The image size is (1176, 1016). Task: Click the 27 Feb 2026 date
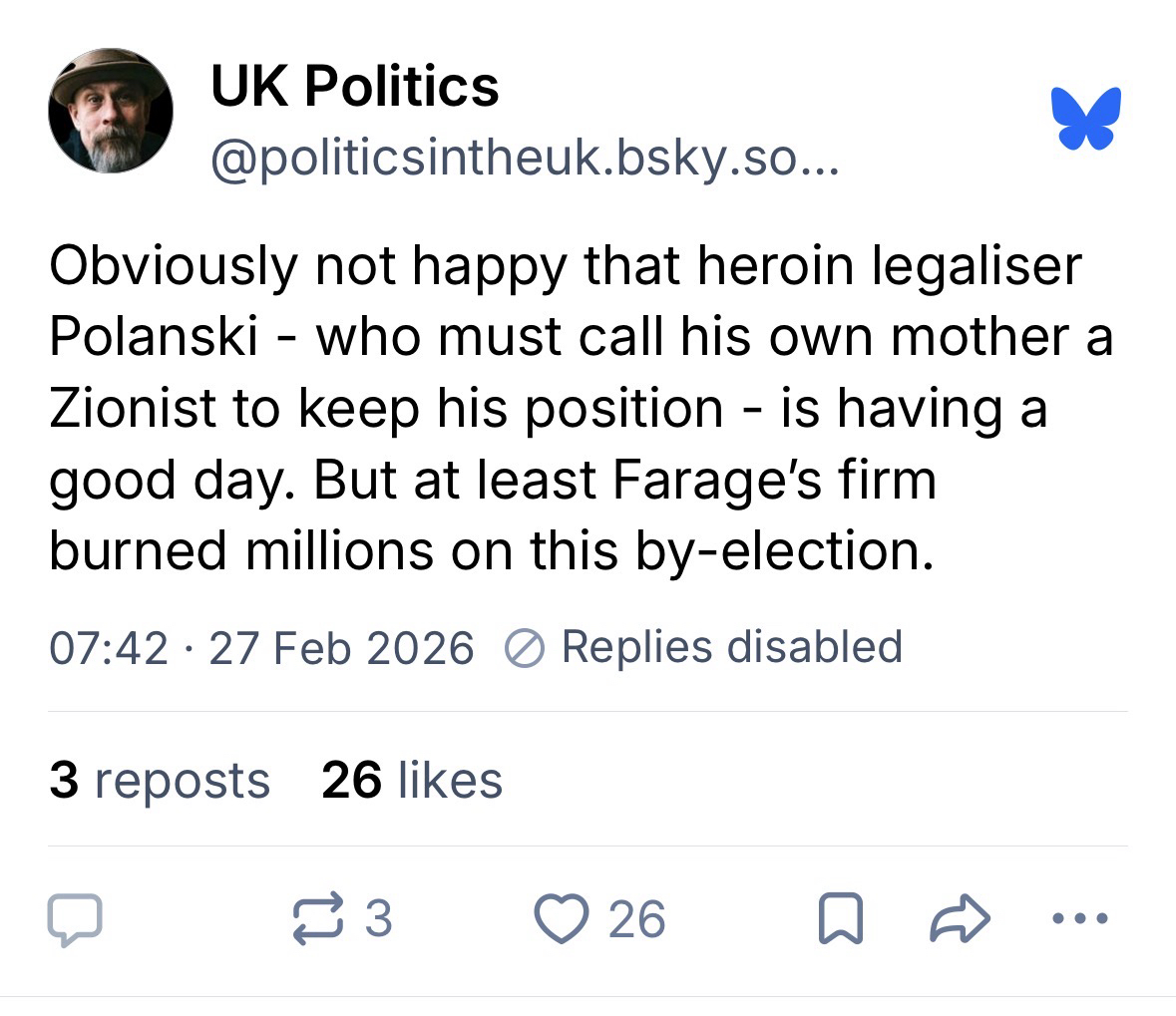click(x=341, y=648)
